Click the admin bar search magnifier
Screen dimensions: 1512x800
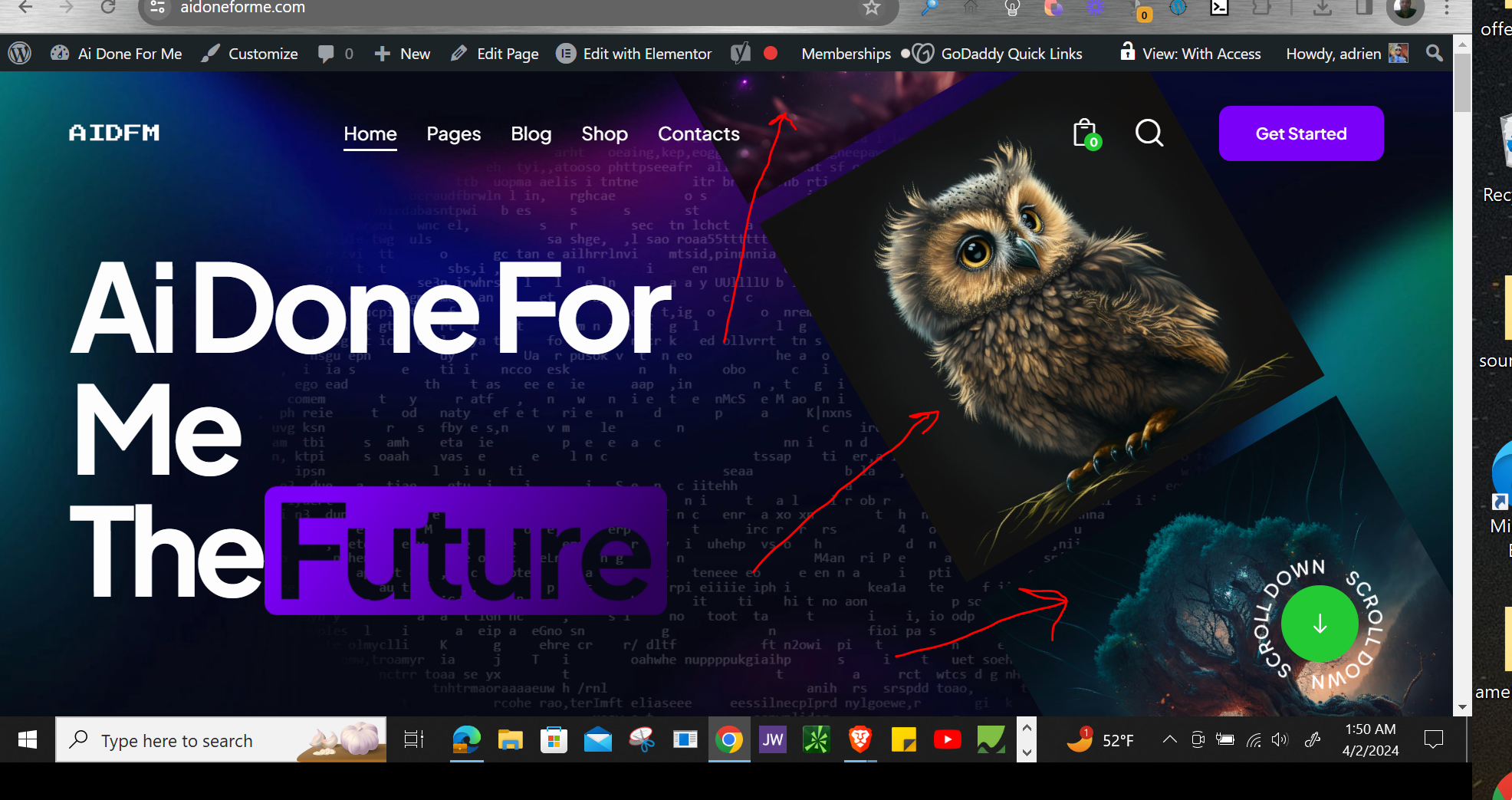click(1434, 53)
